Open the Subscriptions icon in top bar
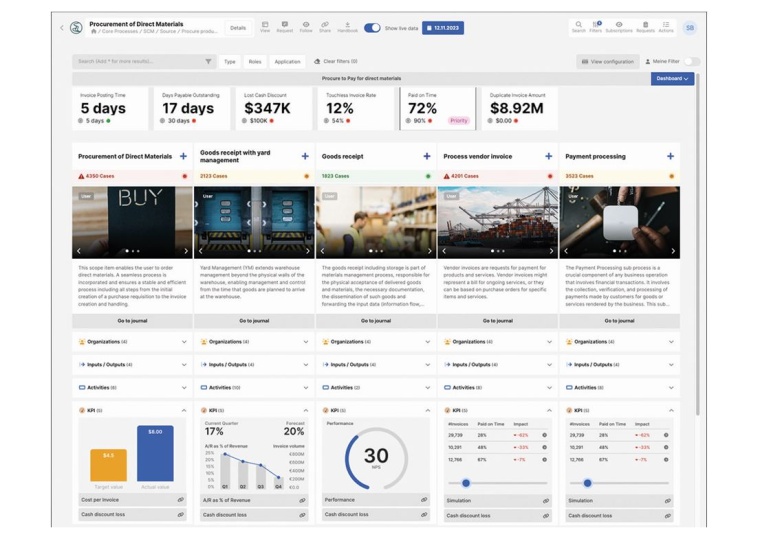760x539 pixels. tap(619, 25)
